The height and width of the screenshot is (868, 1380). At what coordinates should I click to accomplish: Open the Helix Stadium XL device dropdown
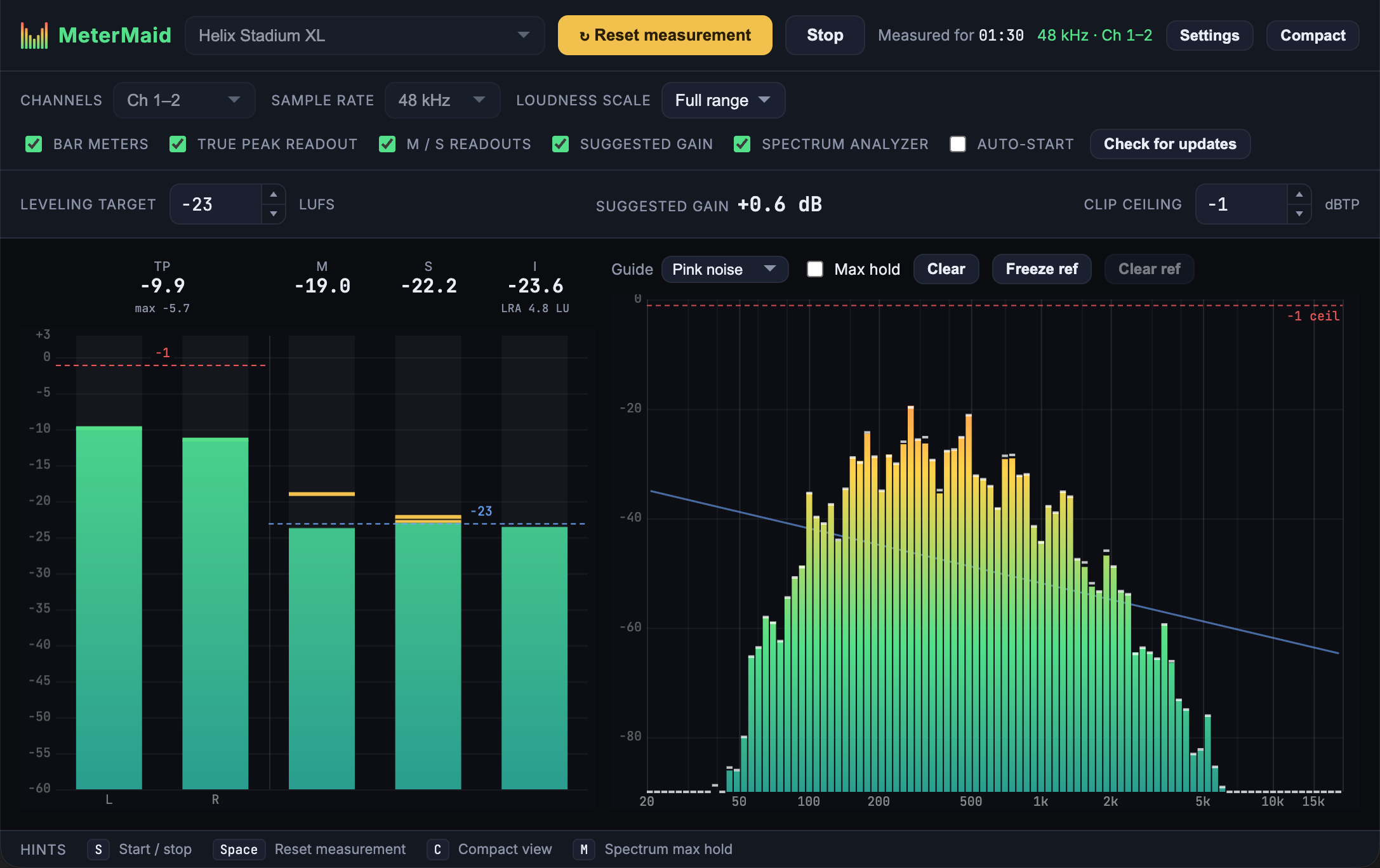(365, 36)
